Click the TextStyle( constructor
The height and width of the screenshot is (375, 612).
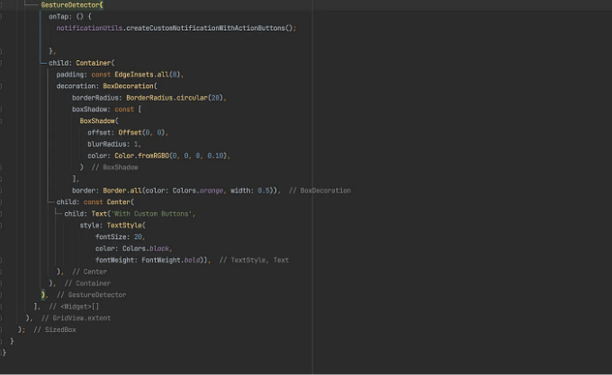pos(126,225)
